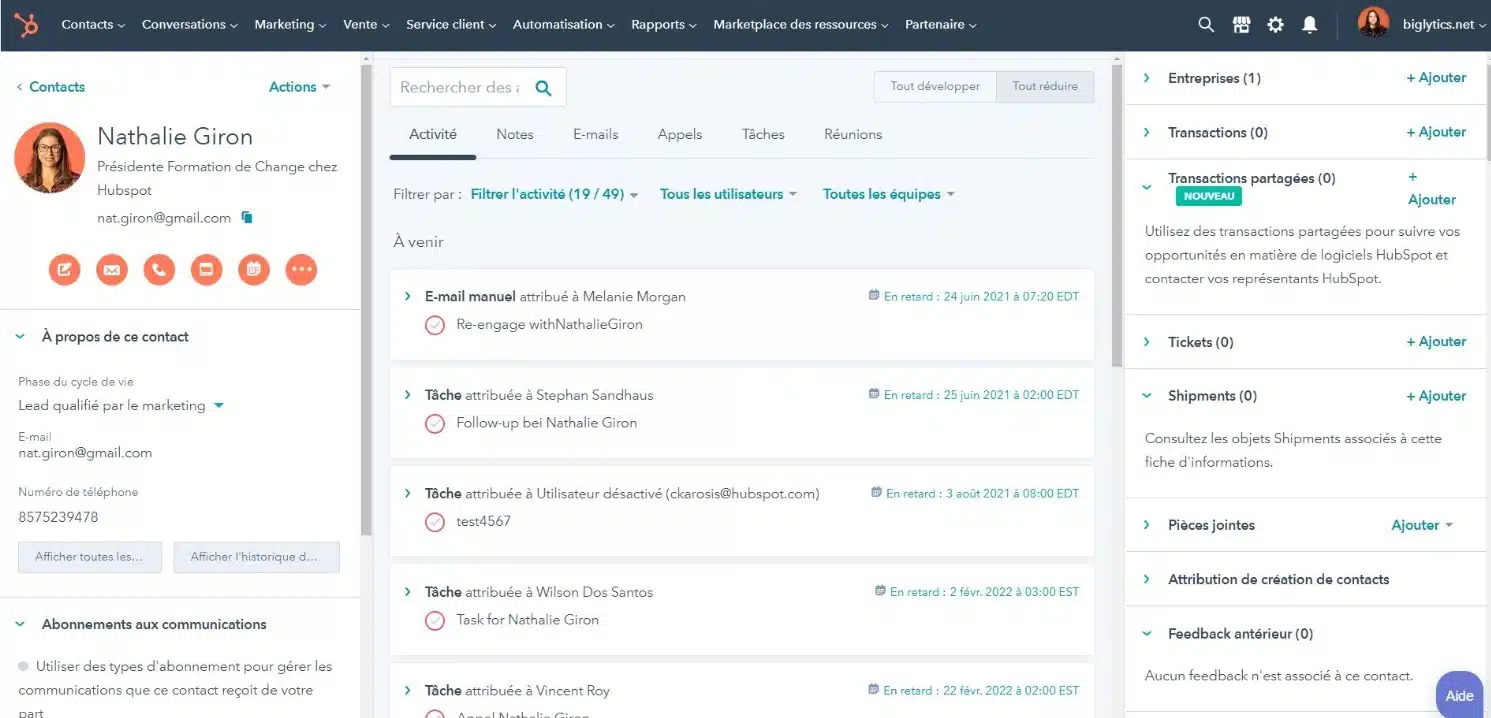This screenshot has height=718, width=1491.
Task: Click the 'Rechercher des' activity search field
Action: coord(460,88)
